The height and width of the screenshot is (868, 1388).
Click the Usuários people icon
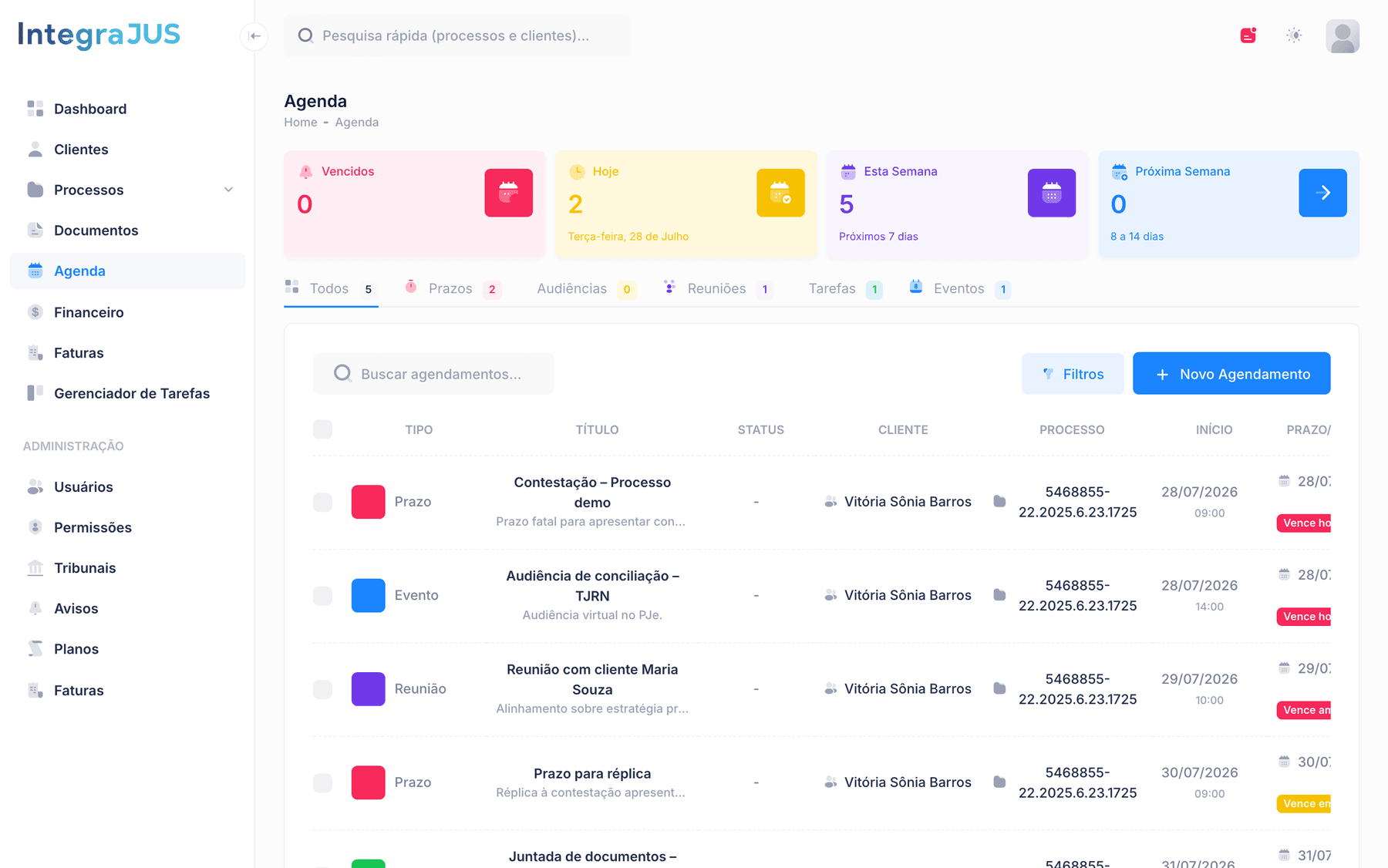tap(35, 487)
